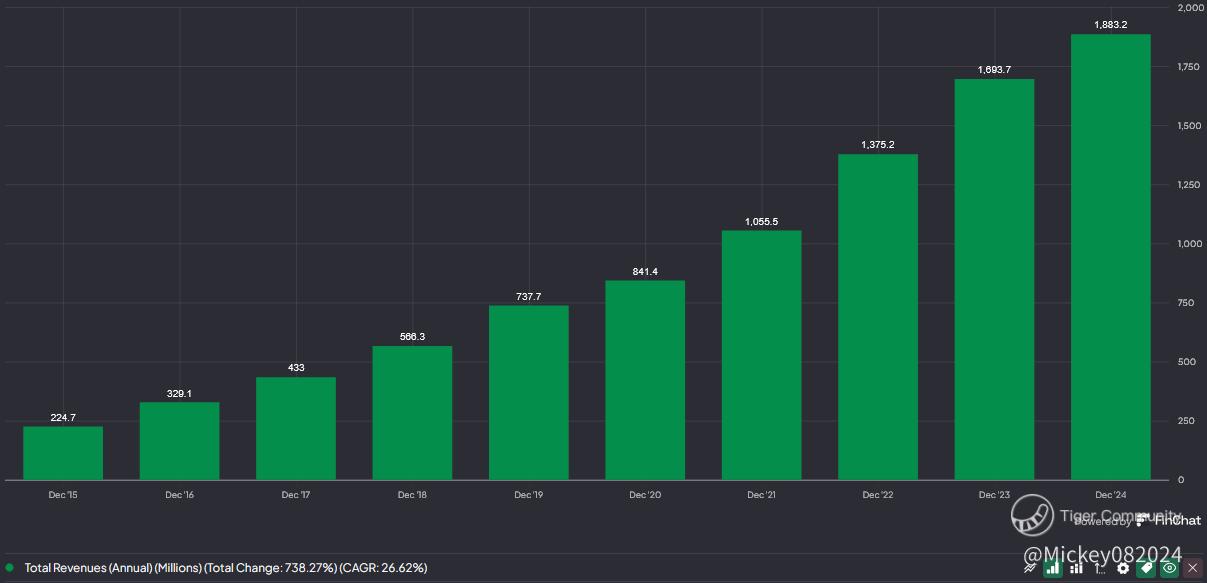Click the 566.3 value label
This screenshot has height=583, width=1207.
pos(412,336)
